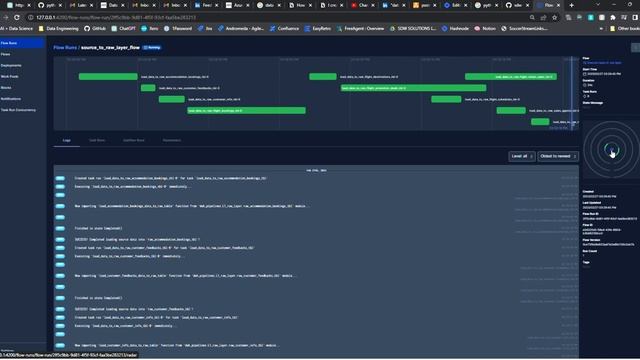The image size is (640, 360).
Task: Open the SoccerStreamLinks bookmark
Action: 524,29
